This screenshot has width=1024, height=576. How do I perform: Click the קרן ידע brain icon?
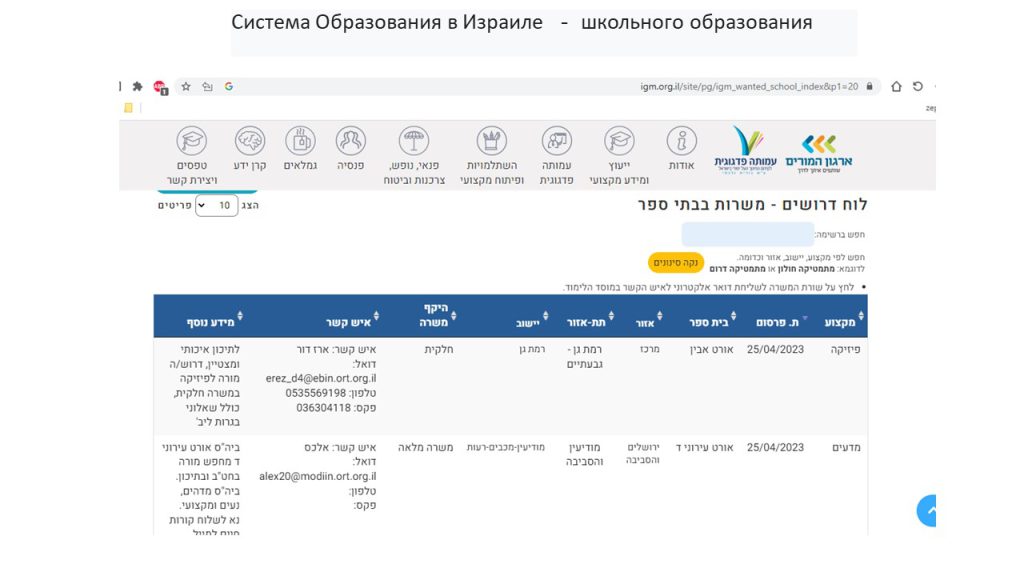250,141
